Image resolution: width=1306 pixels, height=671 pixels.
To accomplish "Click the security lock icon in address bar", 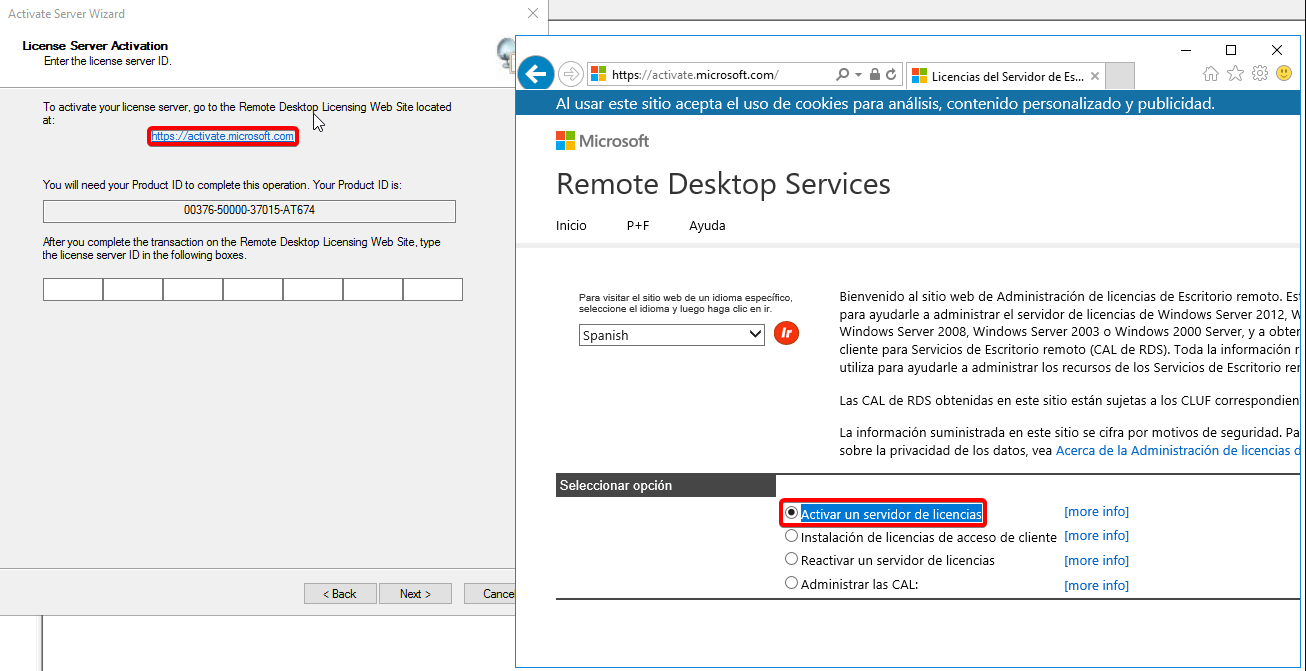I will 875,75.
